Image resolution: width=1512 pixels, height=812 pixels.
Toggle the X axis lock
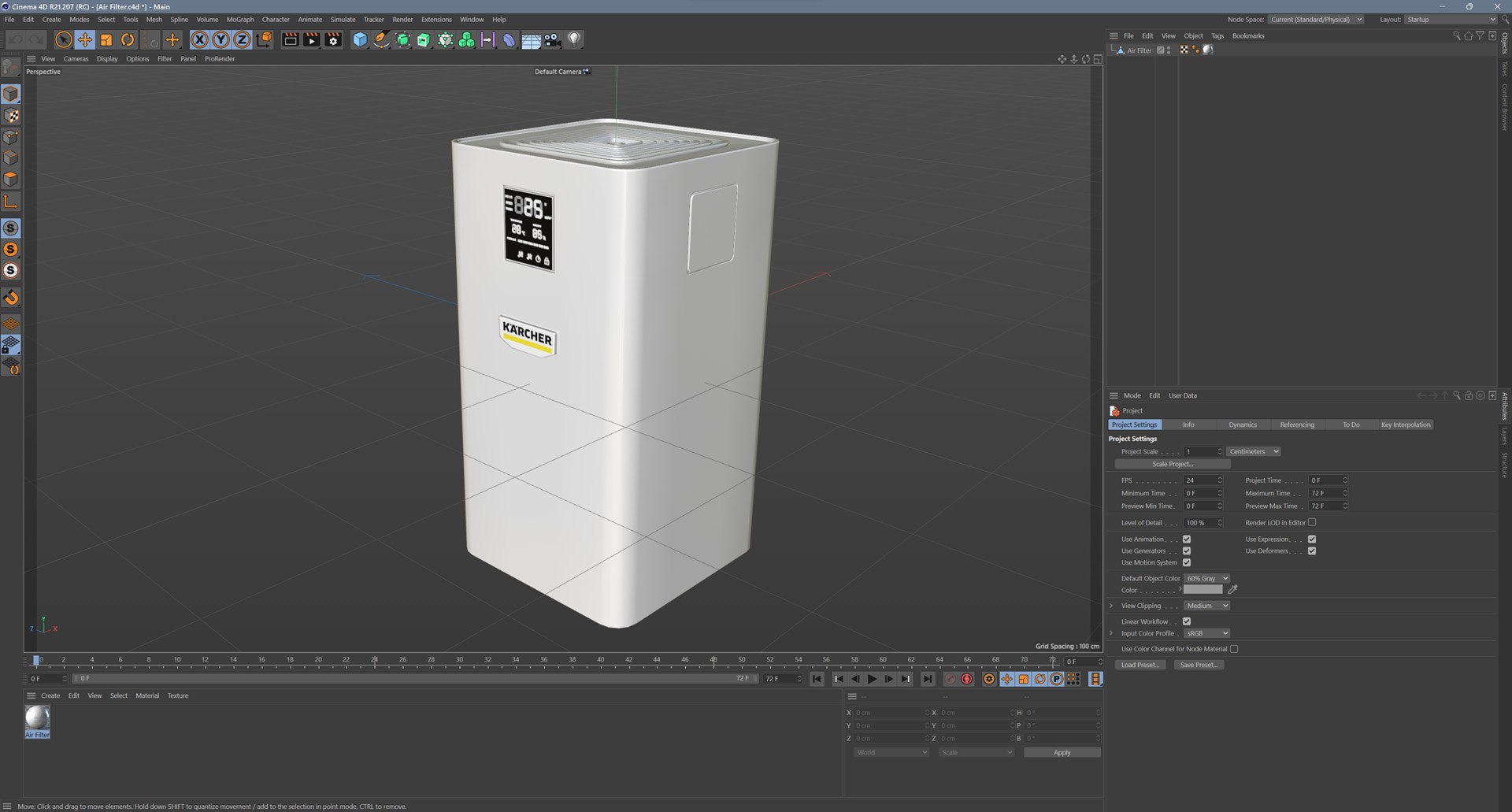200,39
